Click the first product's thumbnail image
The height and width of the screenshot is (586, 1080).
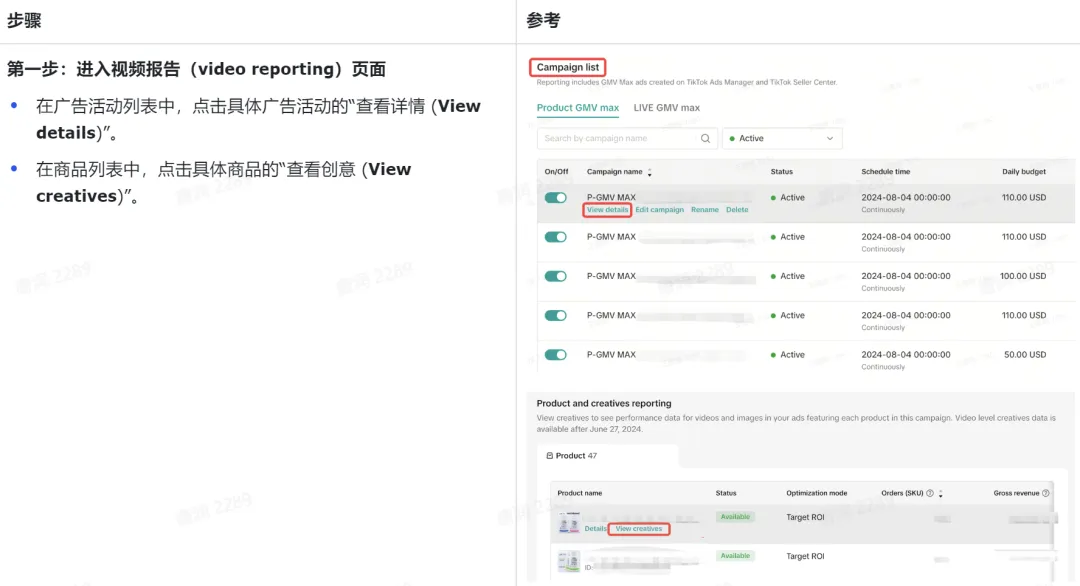point(569,523)
